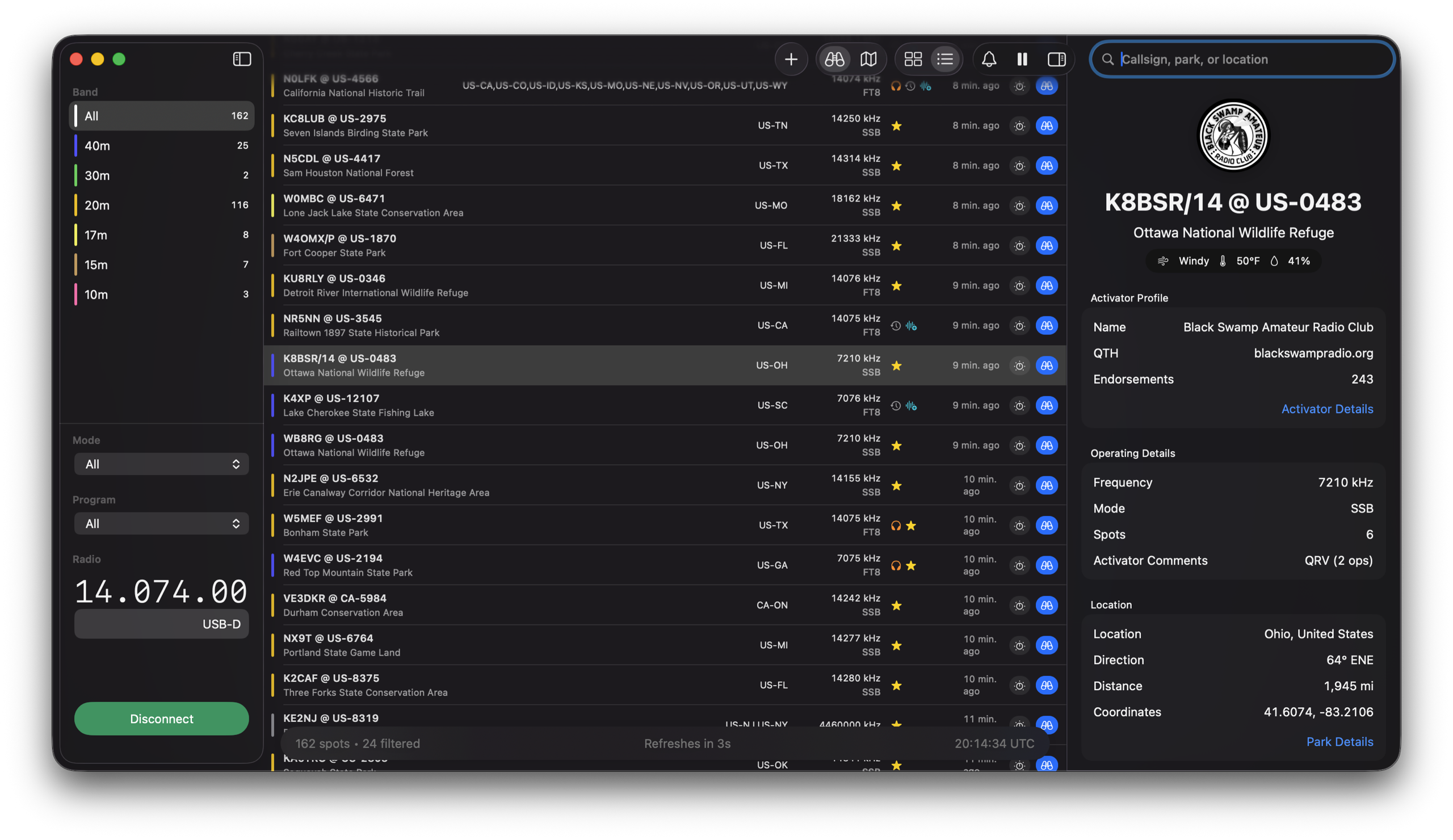Select the All band filter
Image resolution: width=1453 pixels, height=840 pixels.
(162, 116)
